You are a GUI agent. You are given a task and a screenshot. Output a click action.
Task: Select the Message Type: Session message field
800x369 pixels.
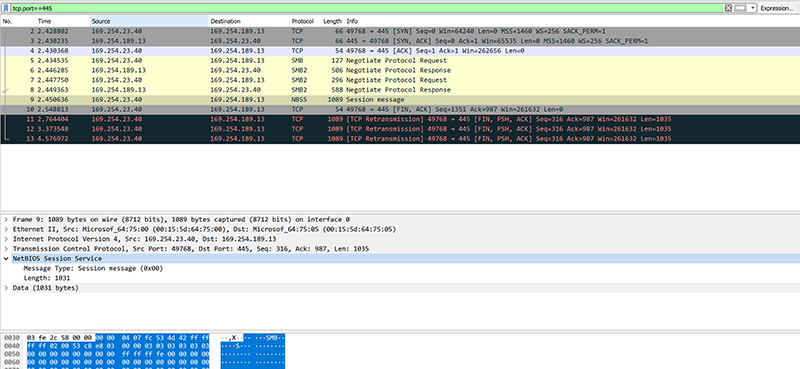click(x=93, y=268)
